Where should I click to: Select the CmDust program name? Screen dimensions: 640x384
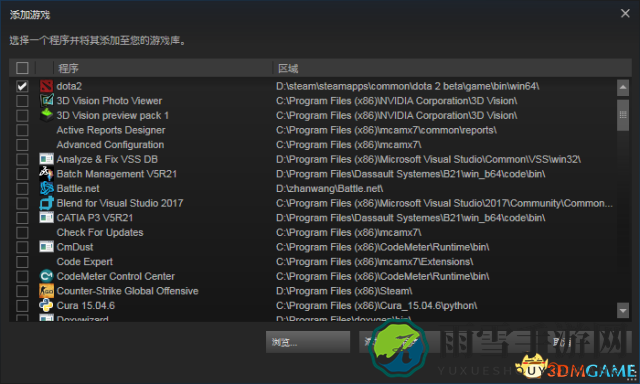click(75, 247)
